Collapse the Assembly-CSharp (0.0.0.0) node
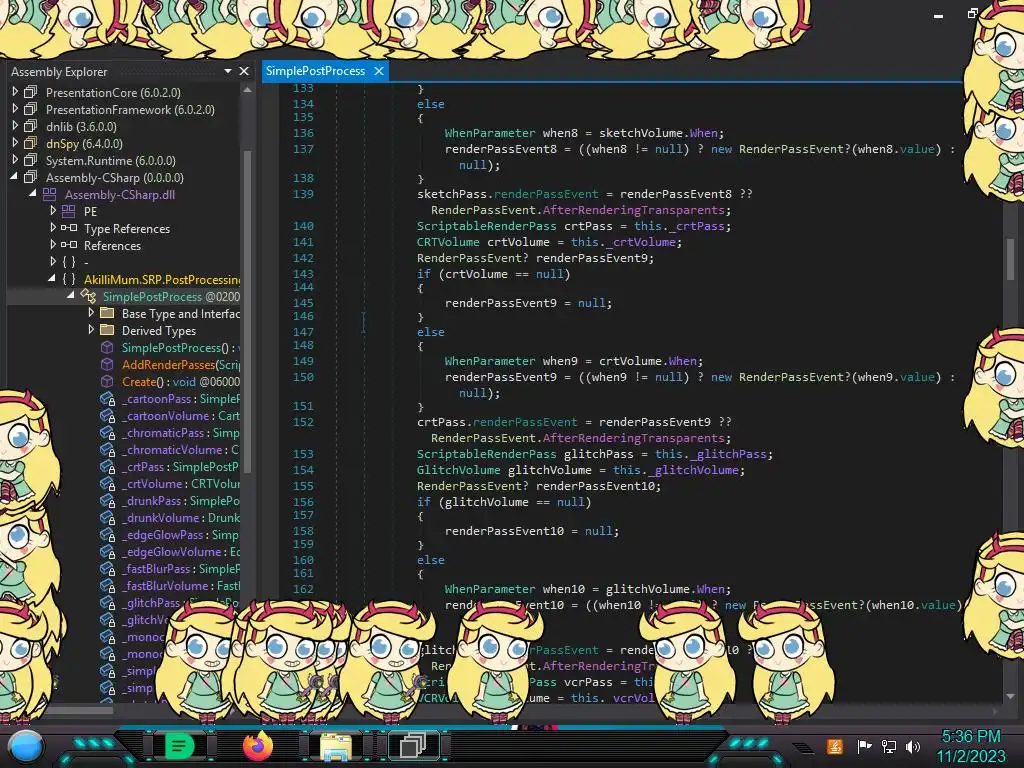 click(14, 177)
